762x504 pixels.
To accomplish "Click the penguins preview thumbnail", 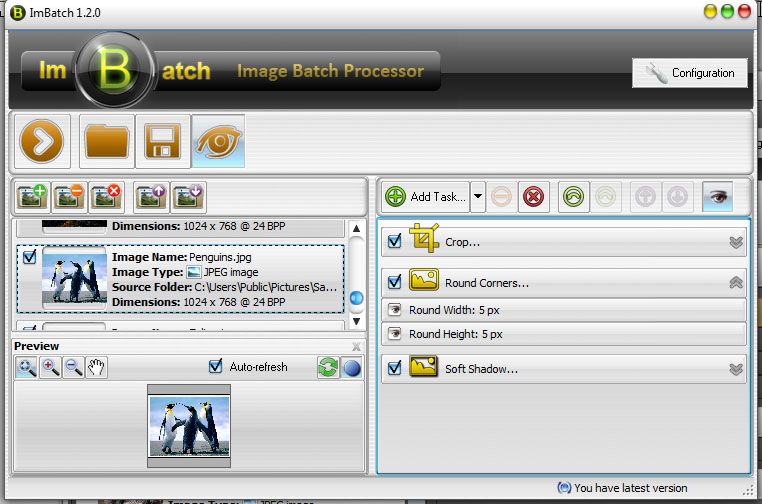I will click(x=189, y=424).
